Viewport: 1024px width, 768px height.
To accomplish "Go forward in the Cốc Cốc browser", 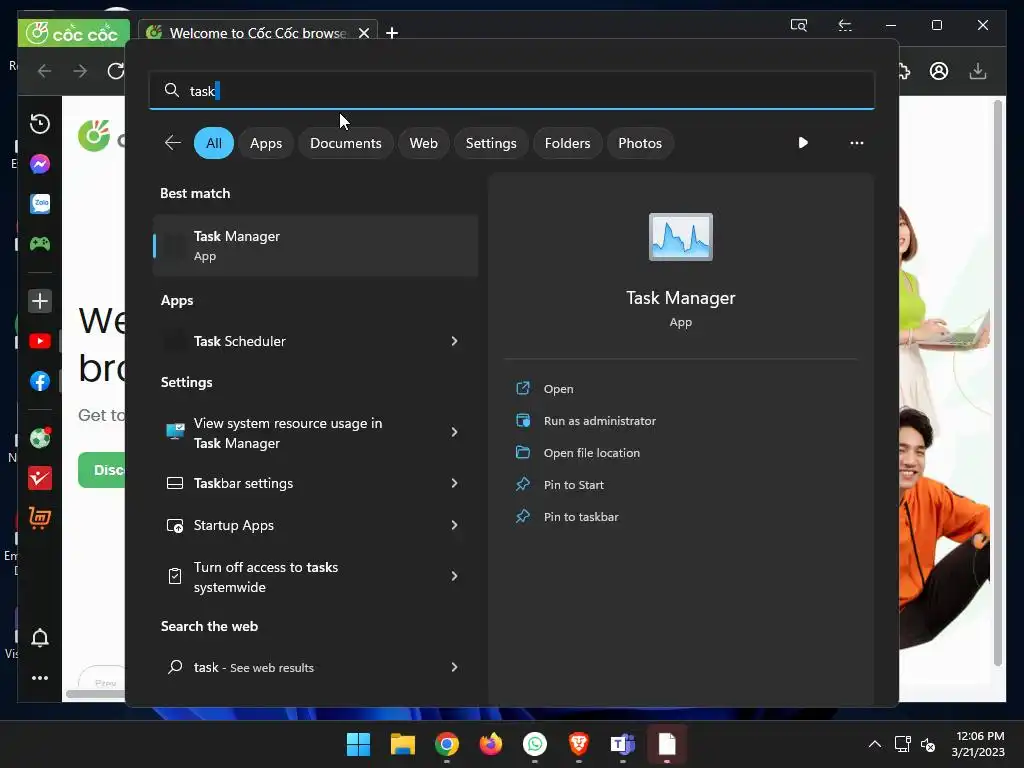I will coord(80,71).
